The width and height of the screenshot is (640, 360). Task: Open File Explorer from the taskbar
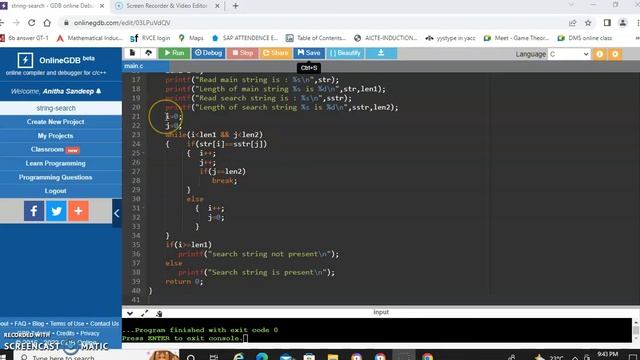[x=333, y=357]
